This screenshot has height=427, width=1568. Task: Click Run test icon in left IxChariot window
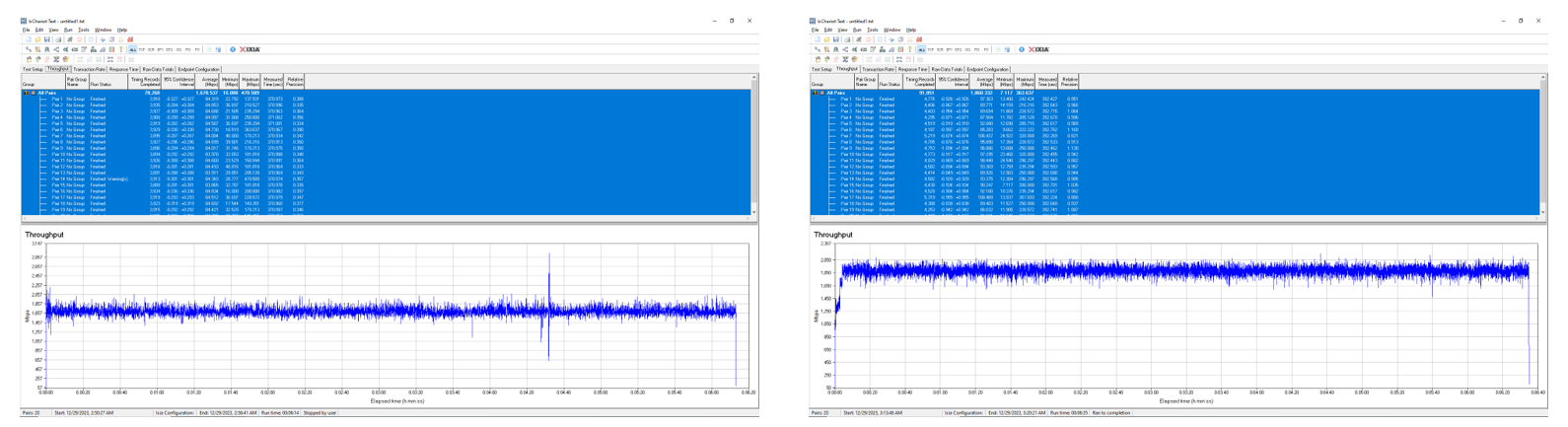(x=70, y=39)
